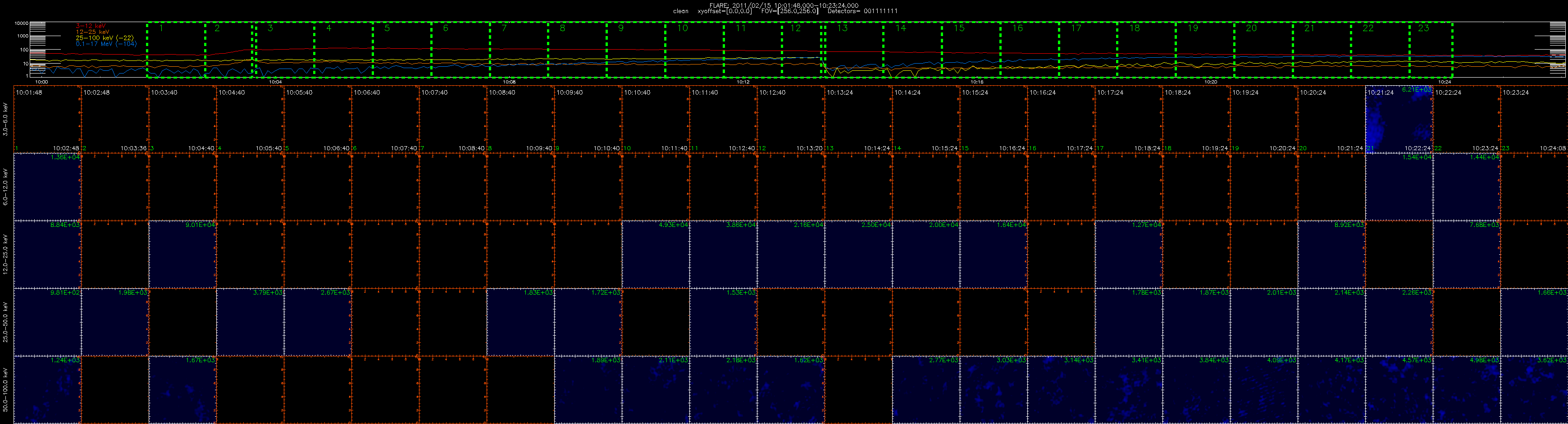This screenshot has width=1568, height=424.
Task: Click the peak value '9.01E+04'
Action: (200, 225)
